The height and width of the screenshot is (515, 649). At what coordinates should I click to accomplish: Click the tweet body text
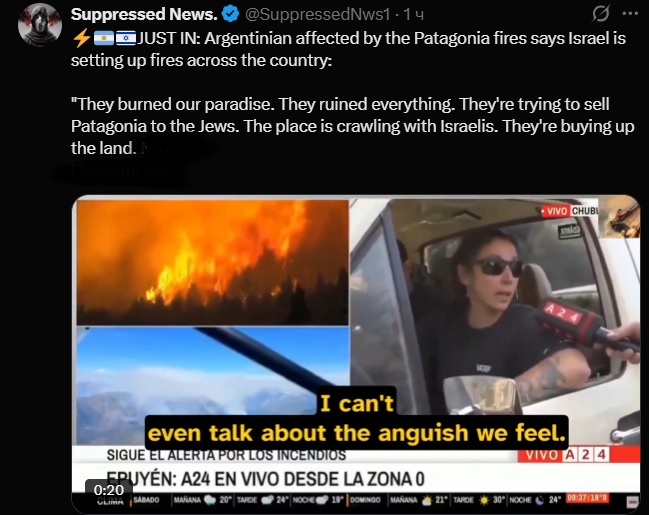(x=352, y=93)
